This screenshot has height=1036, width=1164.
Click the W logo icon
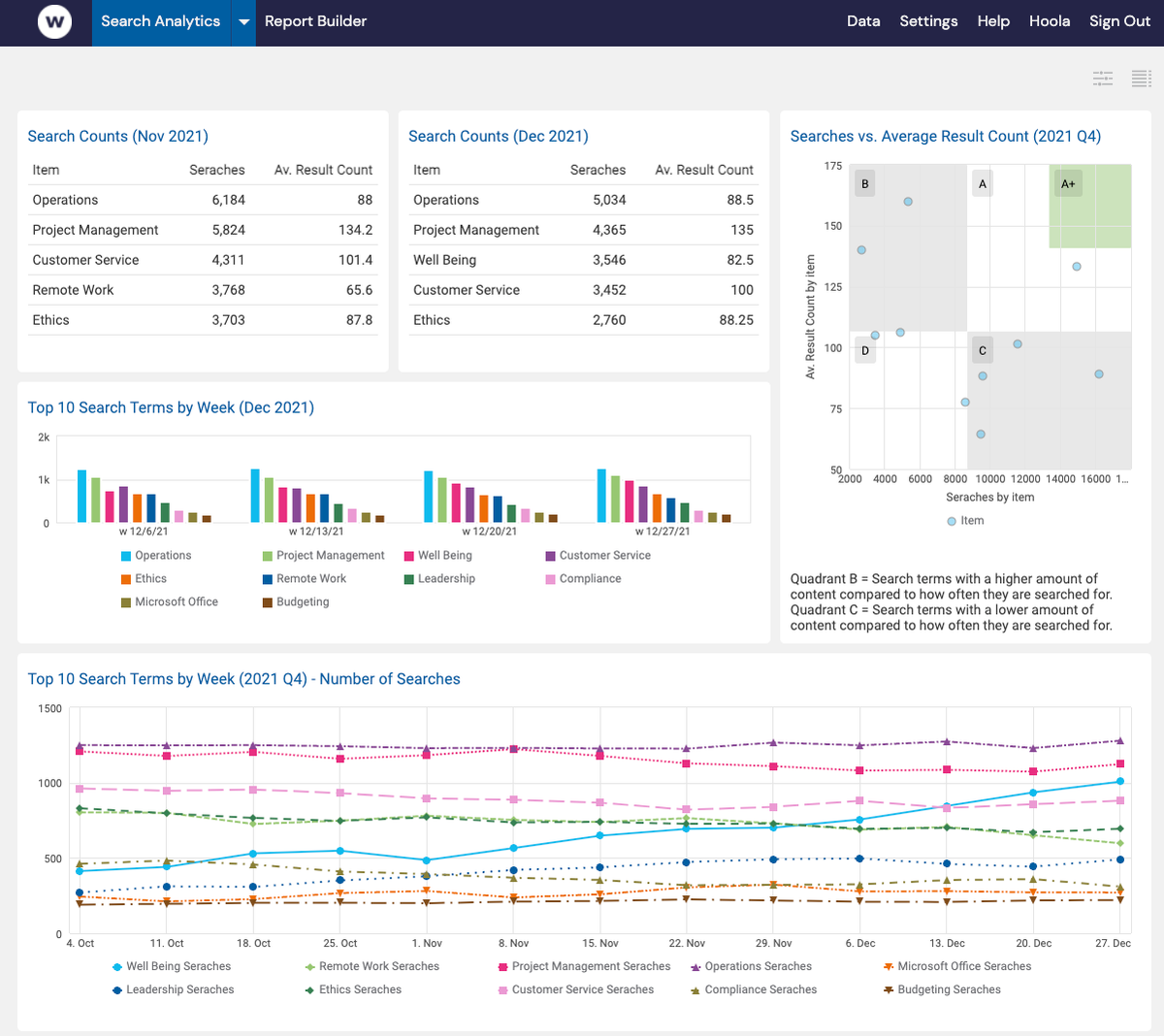[x=54, y=21]
